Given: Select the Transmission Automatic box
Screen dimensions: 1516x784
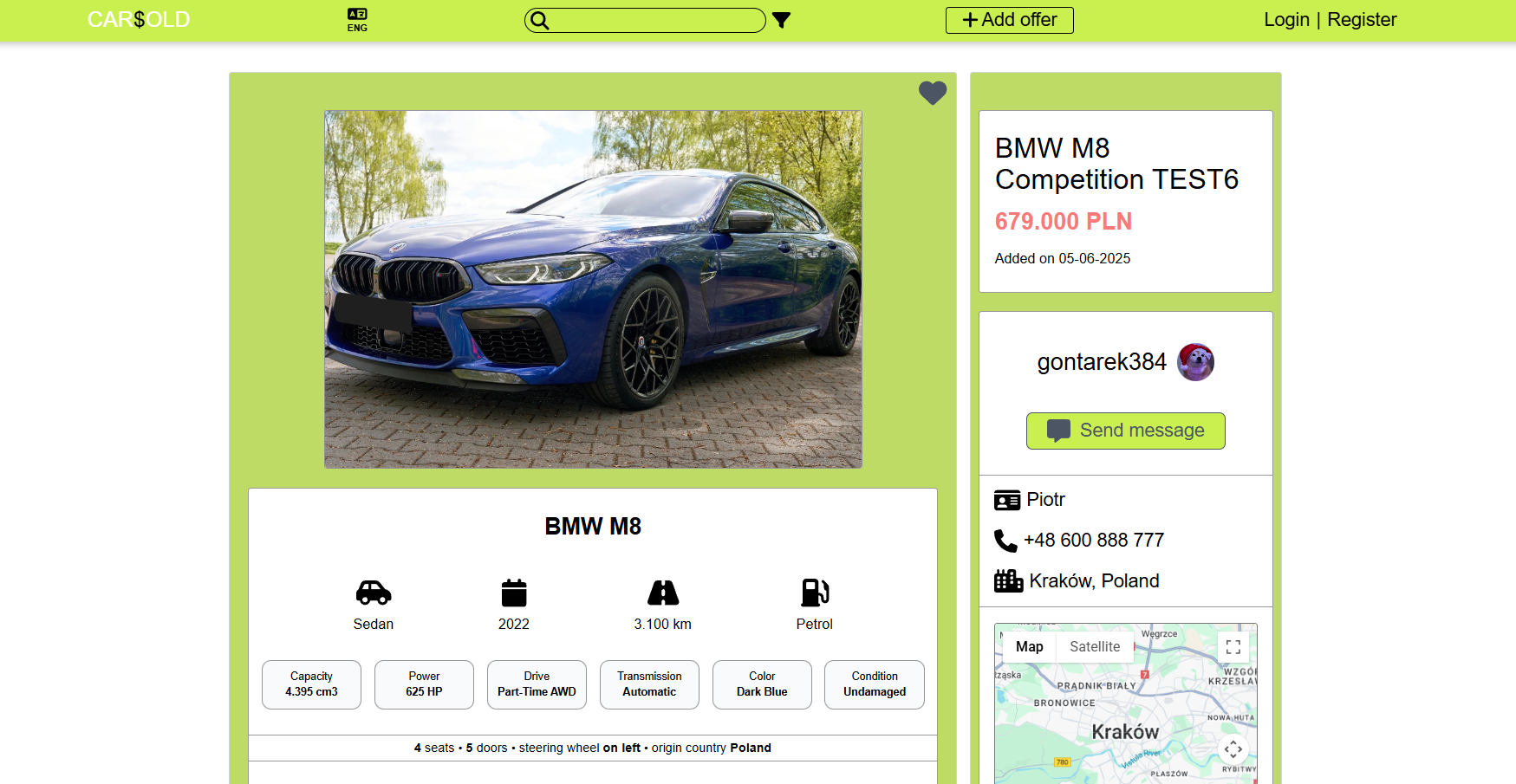Looking at the screenshot, I should click(x=649, y=684).
